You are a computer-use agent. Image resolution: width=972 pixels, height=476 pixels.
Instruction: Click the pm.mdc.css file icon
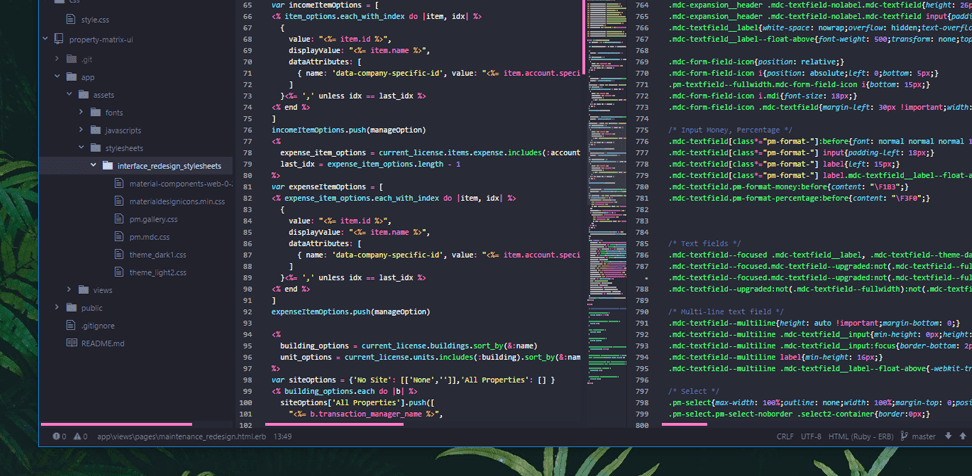[x=119, y=237]
